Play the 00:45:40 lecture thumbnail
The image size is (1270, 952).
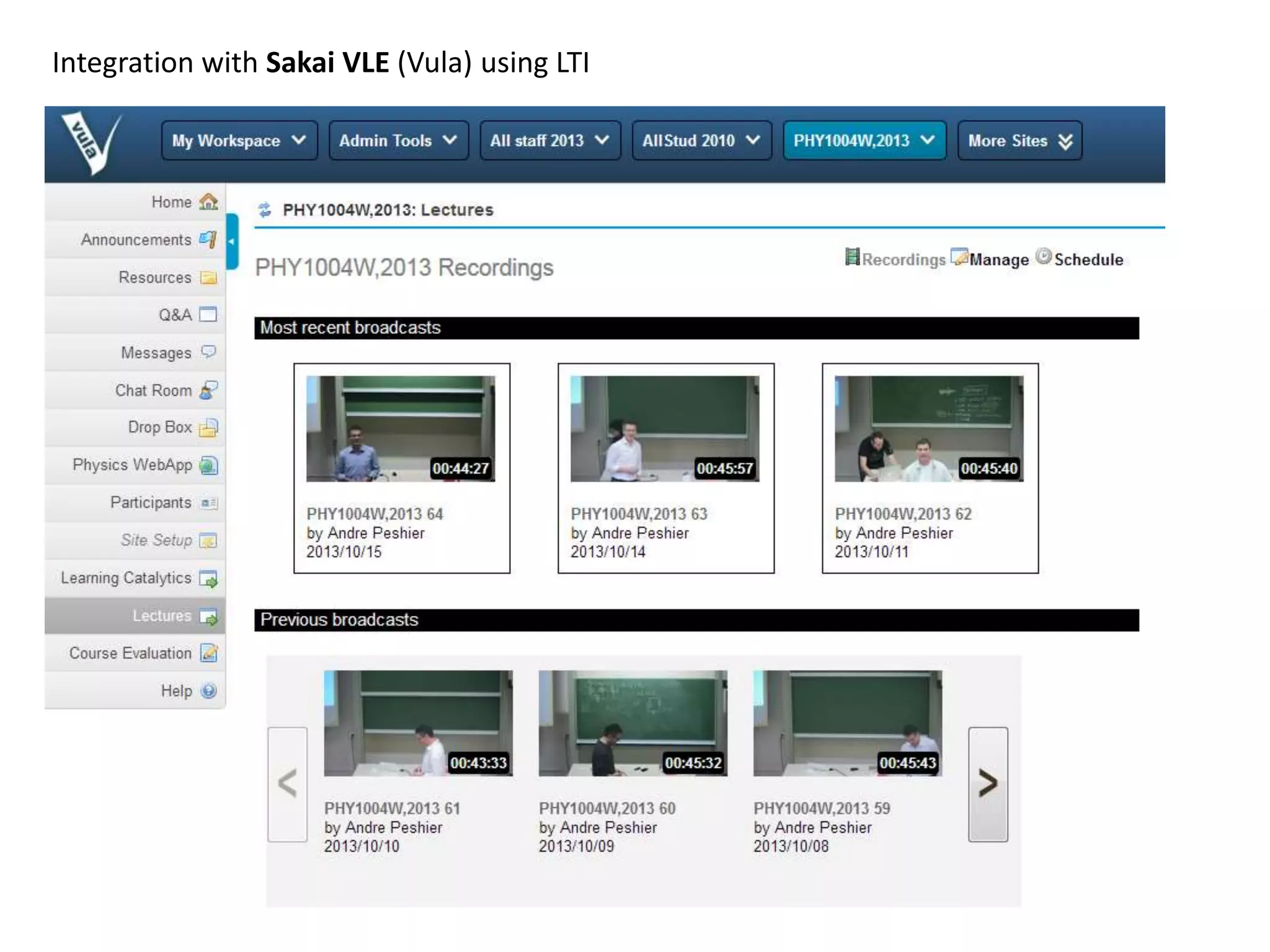[929, 429]
